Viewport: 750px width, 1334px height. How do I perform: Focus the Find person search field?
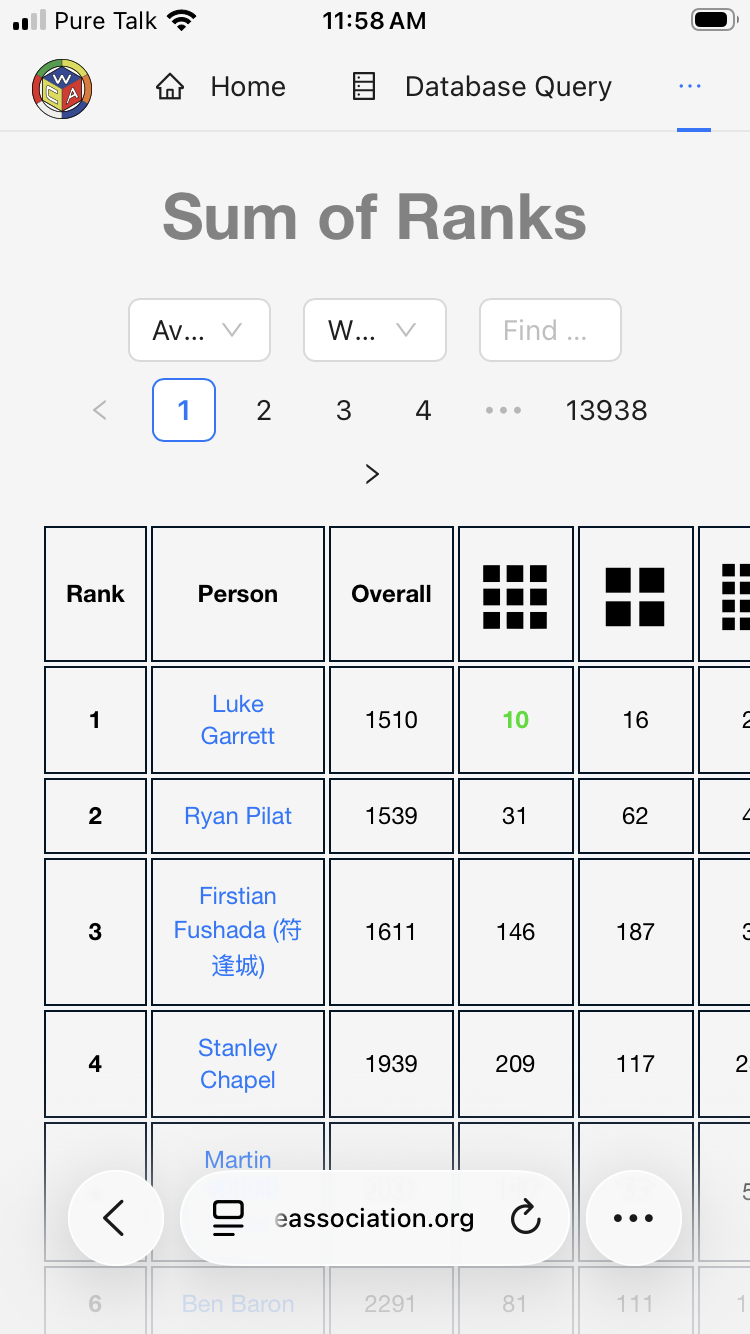550,330
